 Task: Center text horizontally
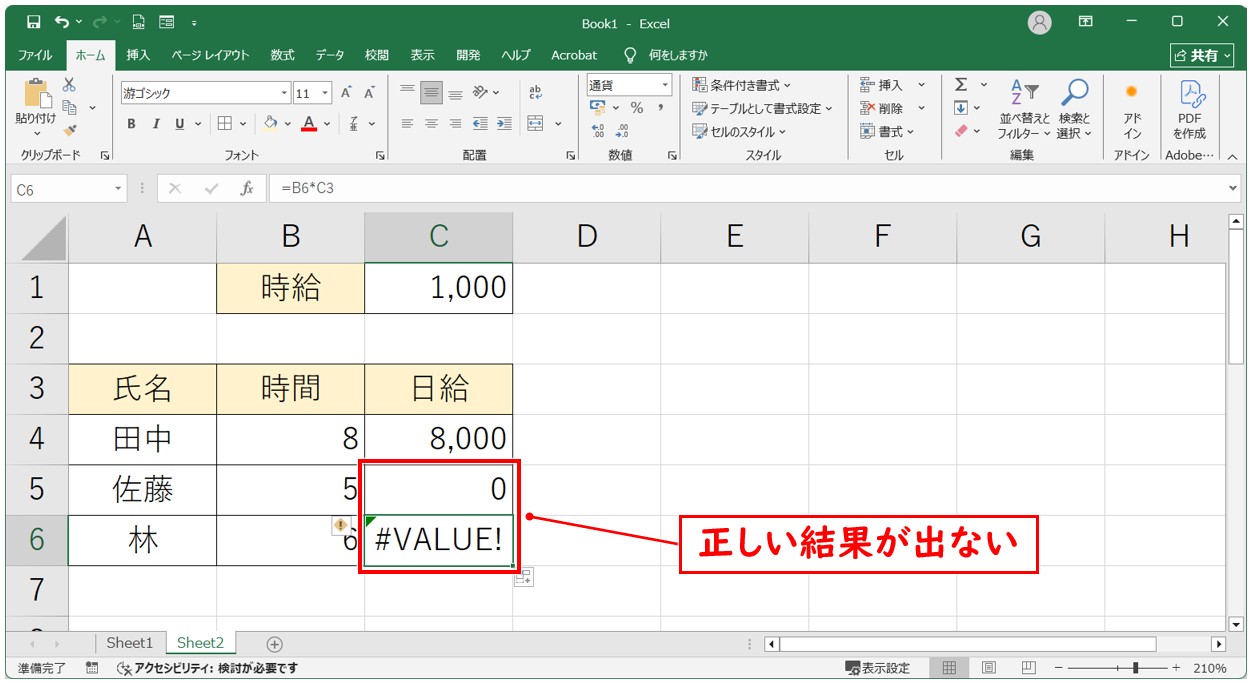click(x=431, y=124)
